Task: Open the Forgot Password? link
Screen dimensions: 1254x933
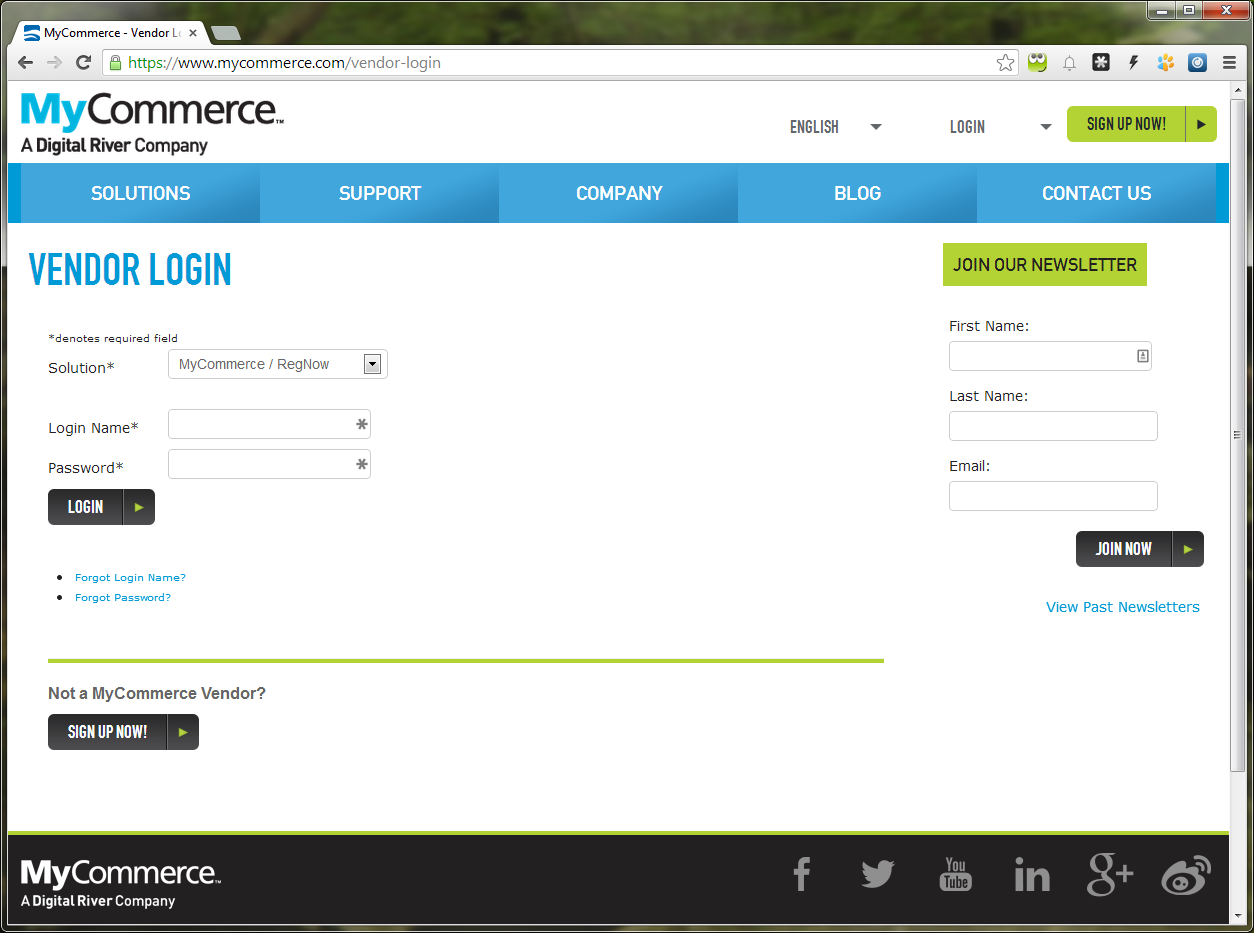Action: point(123,598)
